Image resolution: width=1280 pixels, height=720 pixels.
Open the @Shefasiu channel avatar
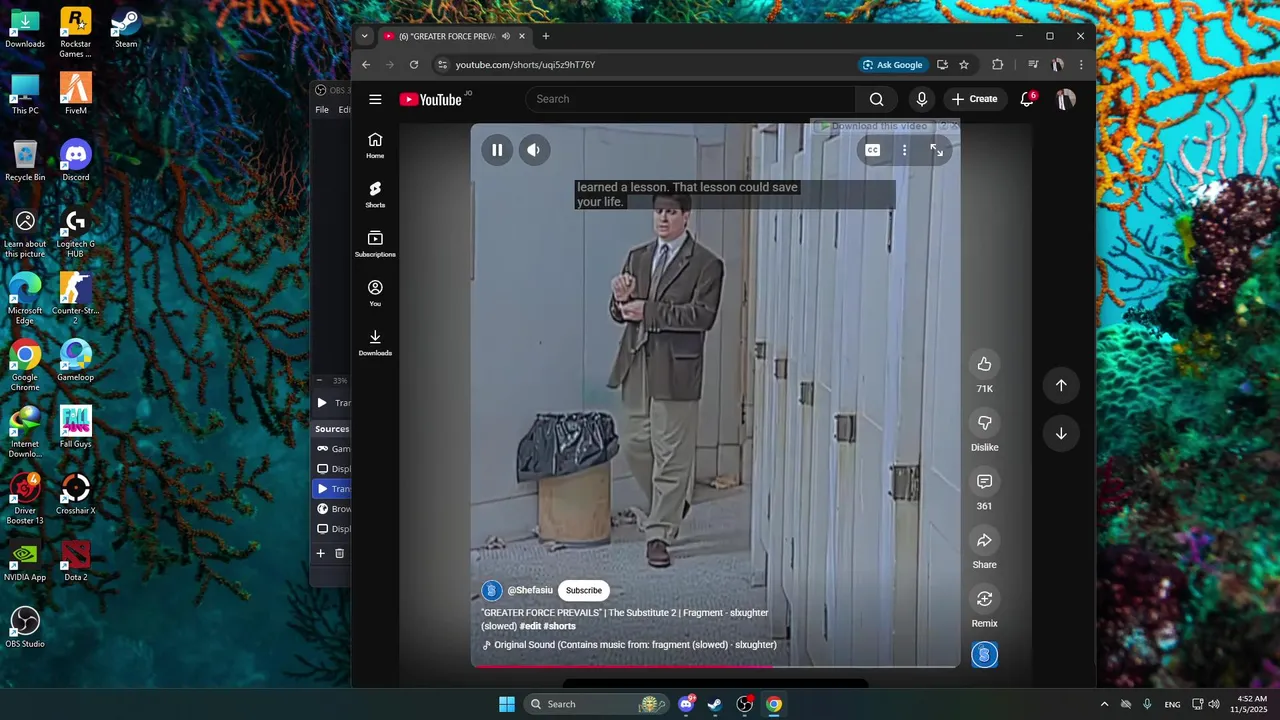[491, 590]
